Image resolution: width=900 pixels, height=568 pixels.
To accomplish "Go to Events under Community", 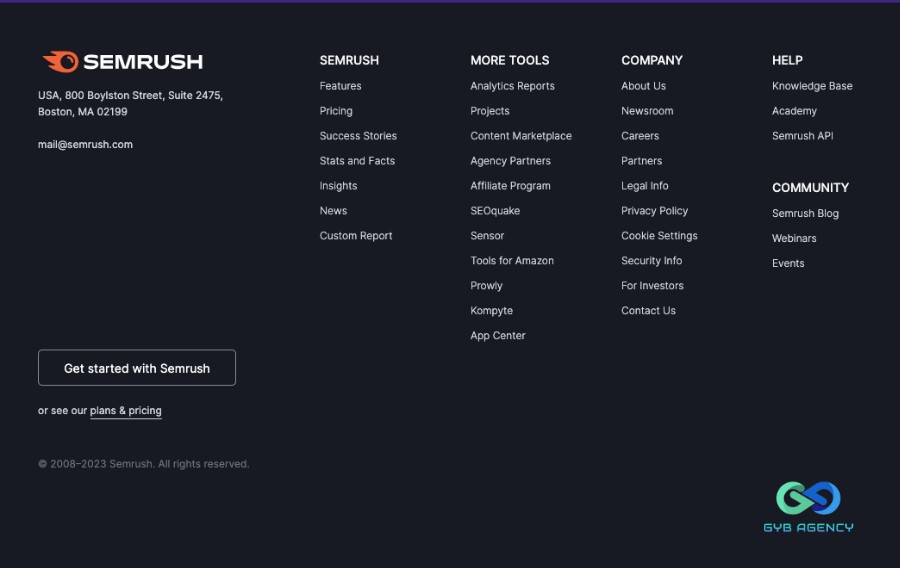I will 788,263.
